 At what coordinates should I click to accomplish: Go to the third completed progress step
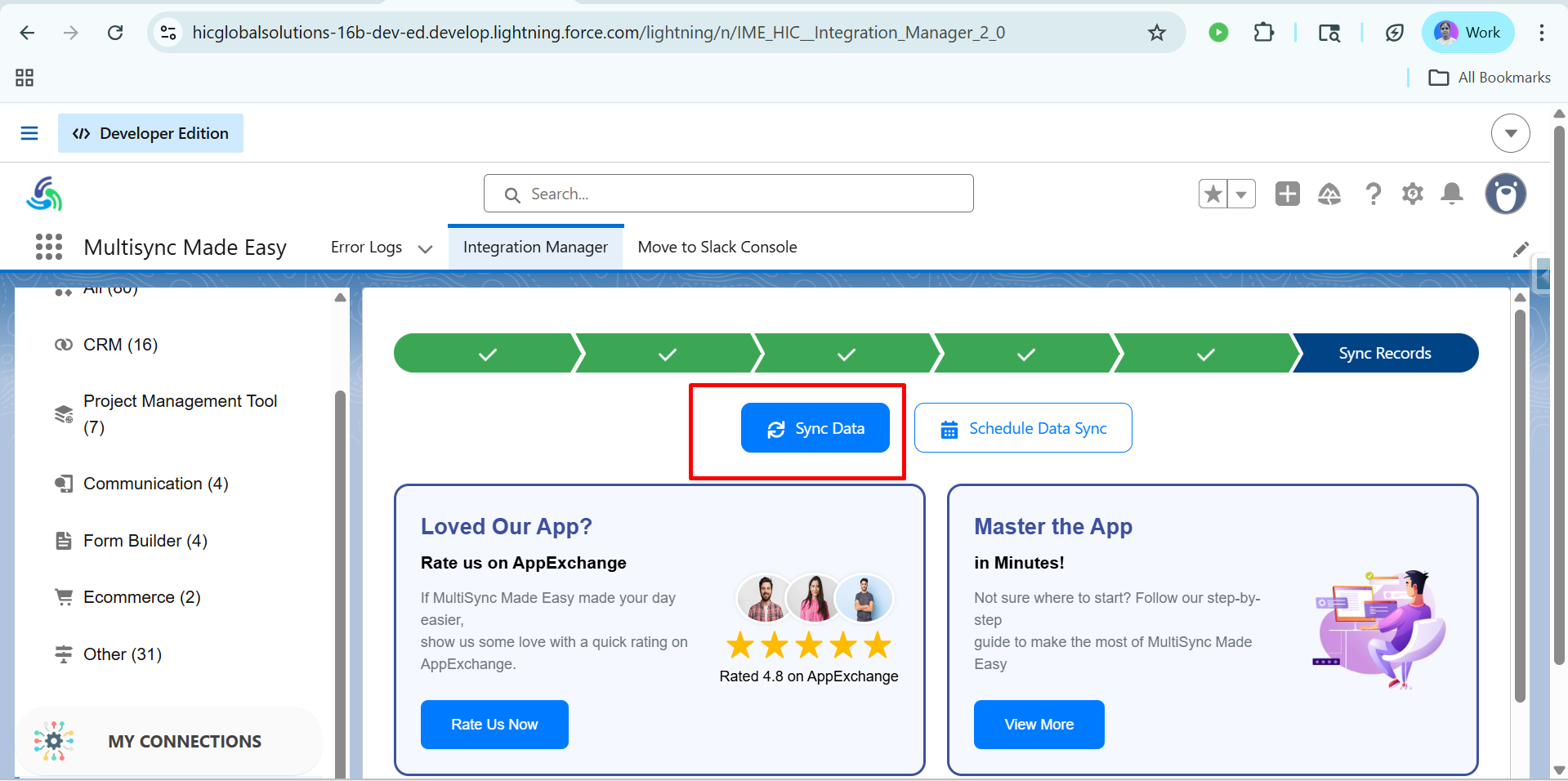[847, 353]
